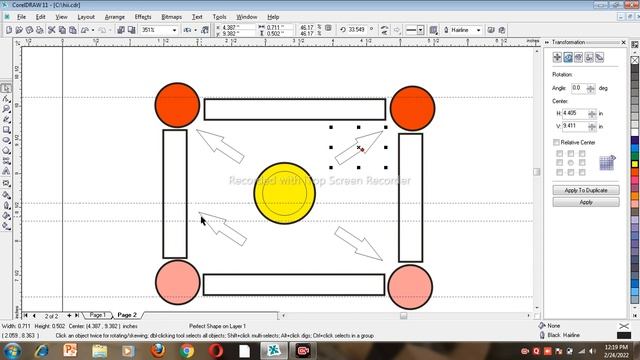The width and height of the screenshot is (640, 360).
Task: Click the rotation angle field on property bar
Action: pos(357,29)
